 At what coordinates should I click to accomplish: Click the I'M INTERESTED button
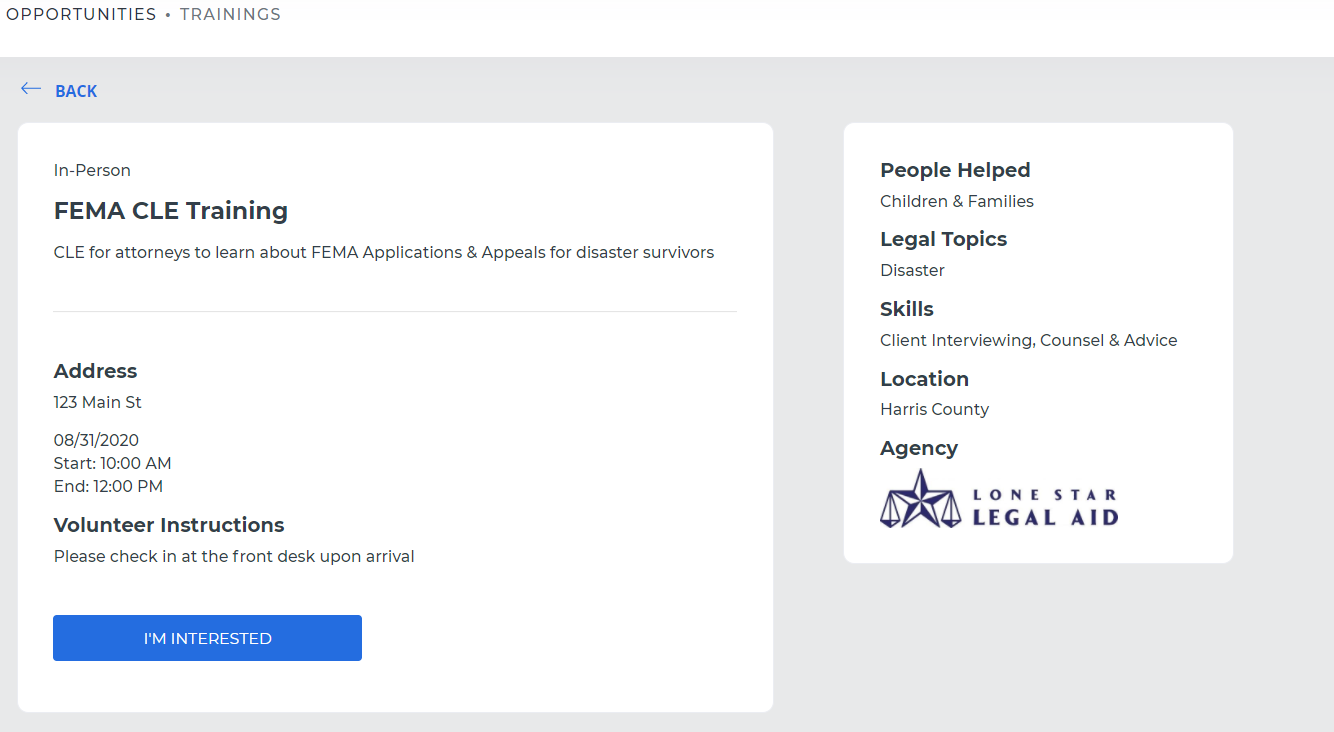(x=207, y=638)
